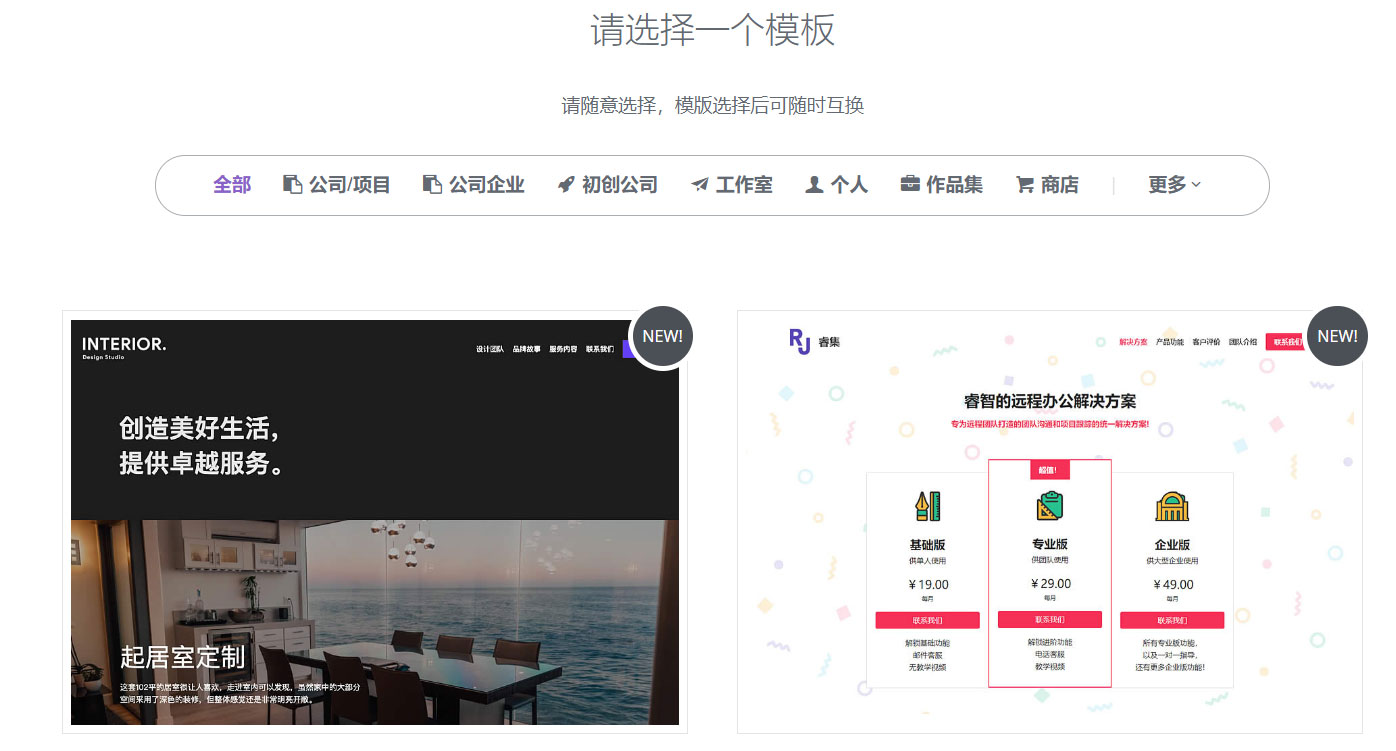Expand the 更多 dropdown menu
Viewport: 1396px width, 751px height.
[1172, 185]
